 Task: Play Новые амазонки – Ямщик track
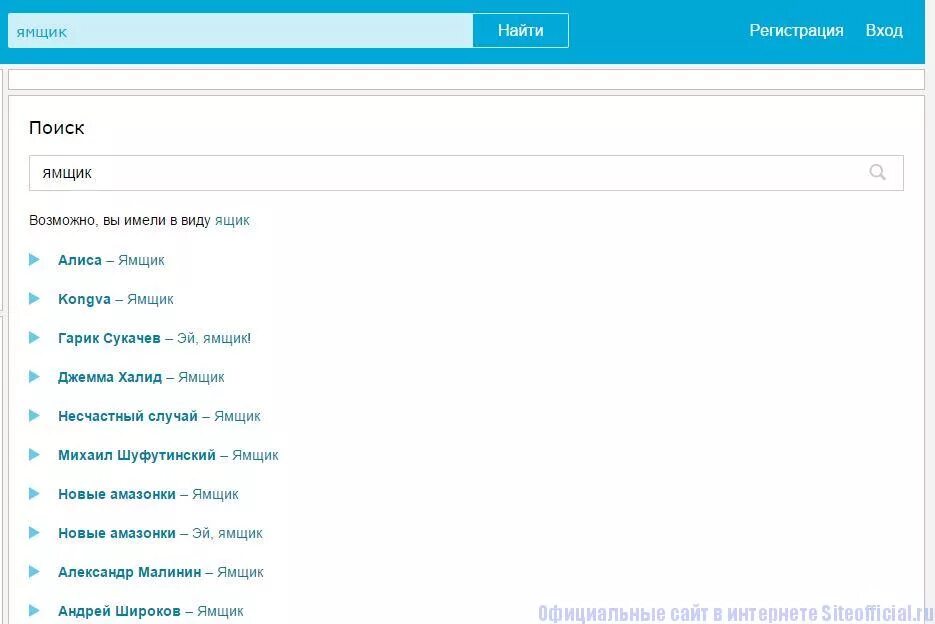coord(34,493)
